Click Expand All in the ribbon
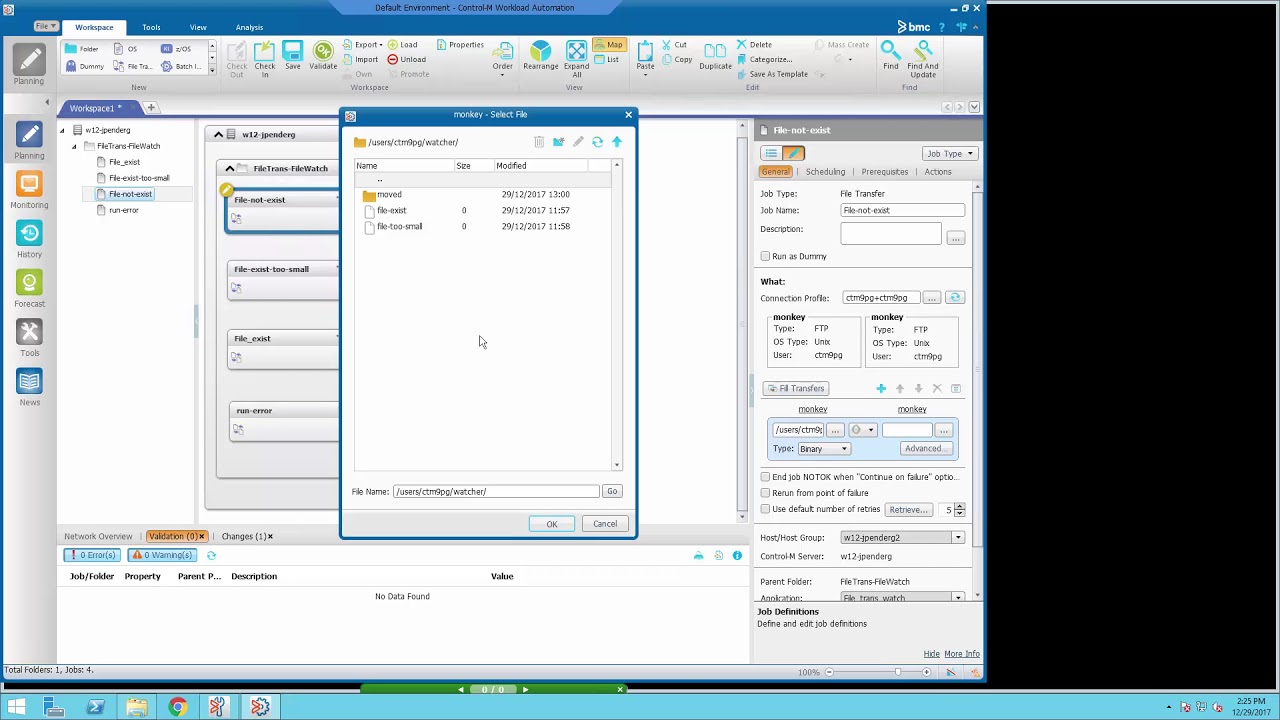1280x720 pixels. pos(577,60)
